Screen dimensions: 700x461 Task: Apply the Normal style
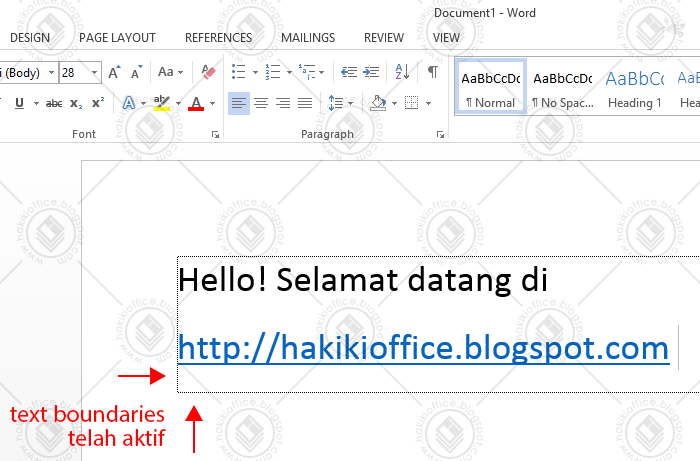[491, 87]
